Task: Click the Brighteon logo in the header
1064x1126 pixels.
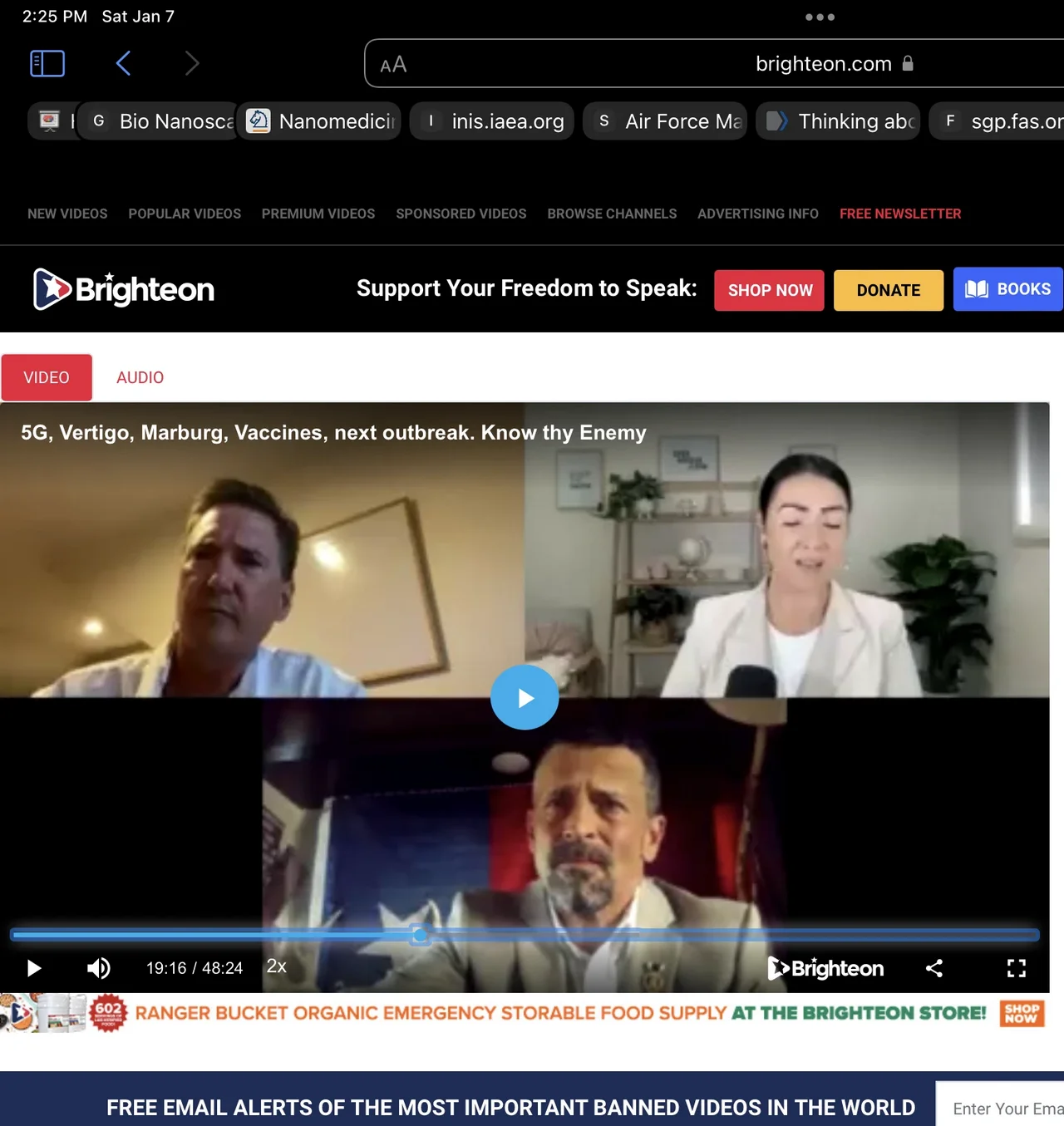Action: 124,289
